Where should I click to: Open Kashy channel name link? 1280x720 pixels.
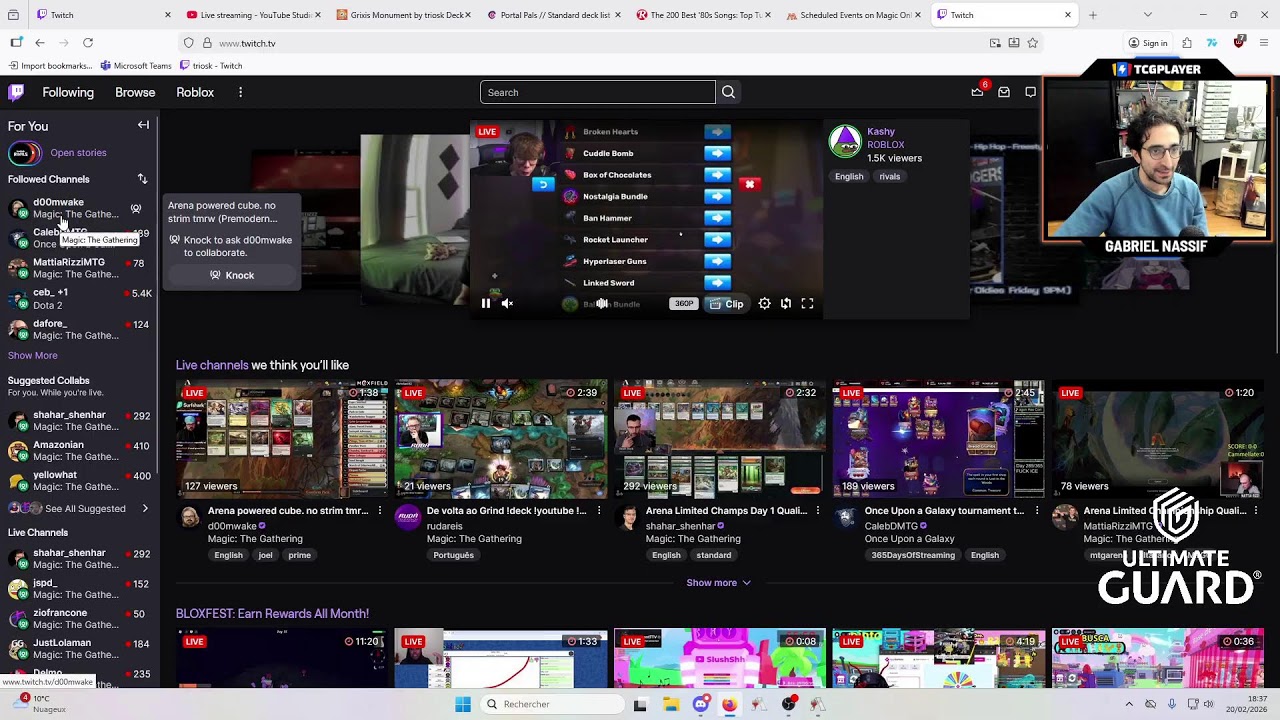pyautogui.click(x=881, y=131)
